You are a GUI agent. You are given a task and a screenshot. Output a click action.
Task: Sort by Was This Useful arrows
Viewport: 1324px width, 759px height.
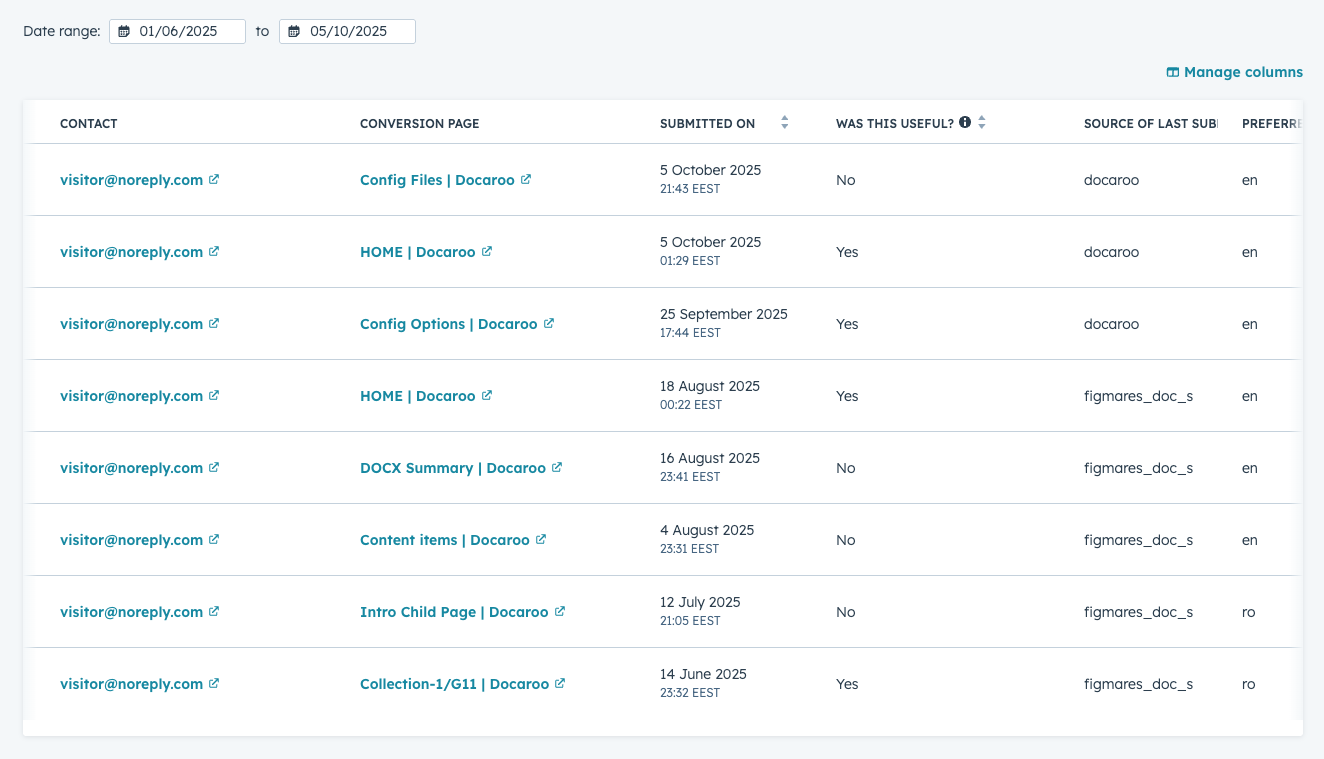pos(982,123)
